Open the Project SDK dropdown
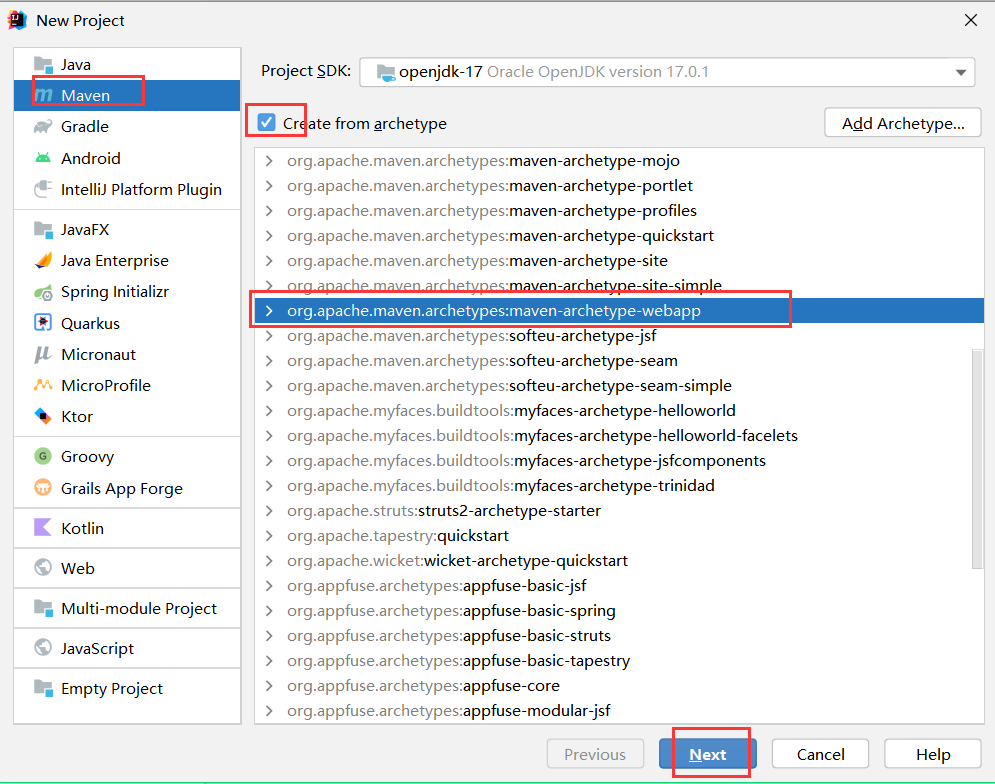 point(961,72)
